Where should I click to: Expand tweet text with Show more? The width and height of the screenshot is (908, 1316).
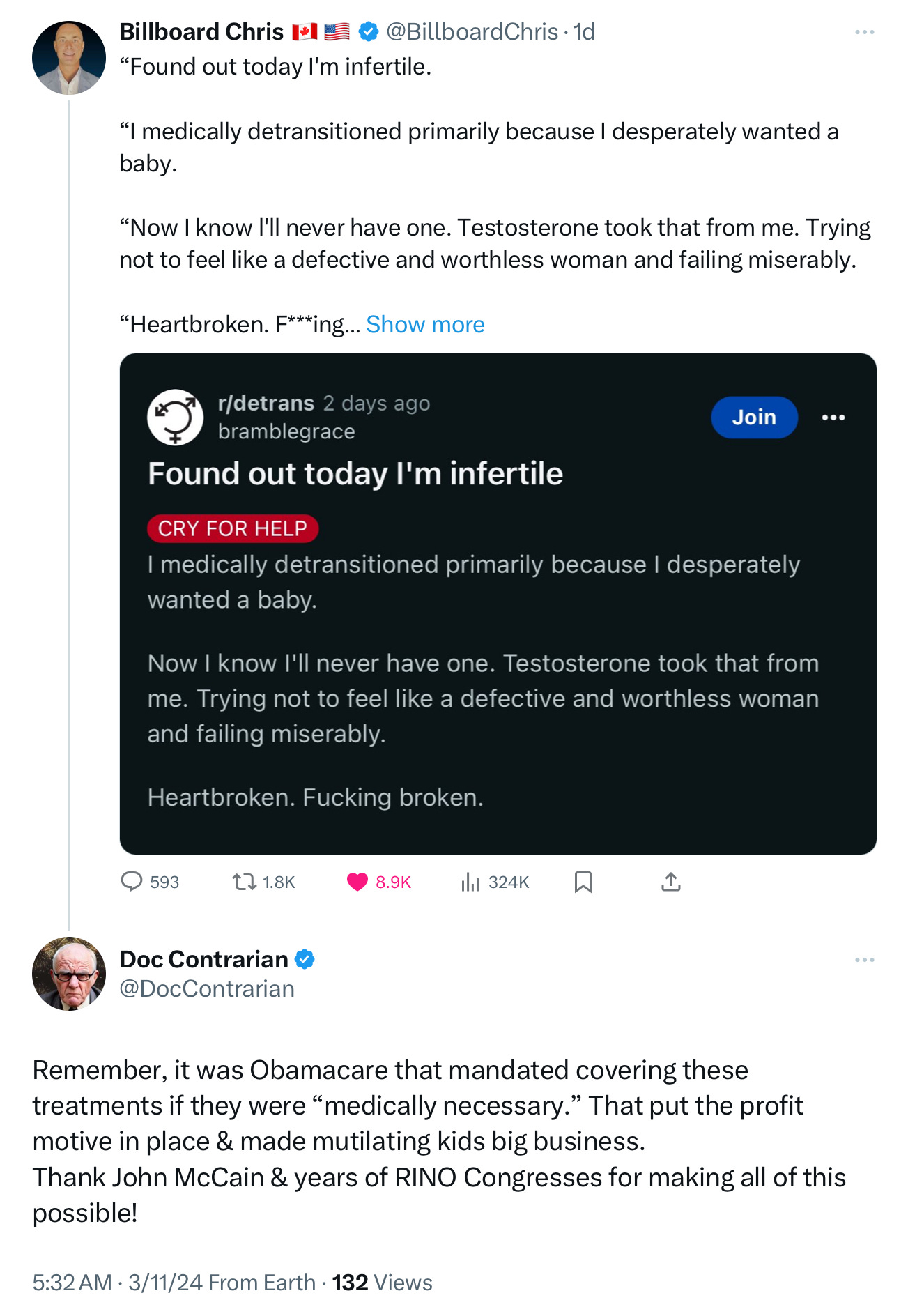[x=425, y=325]
